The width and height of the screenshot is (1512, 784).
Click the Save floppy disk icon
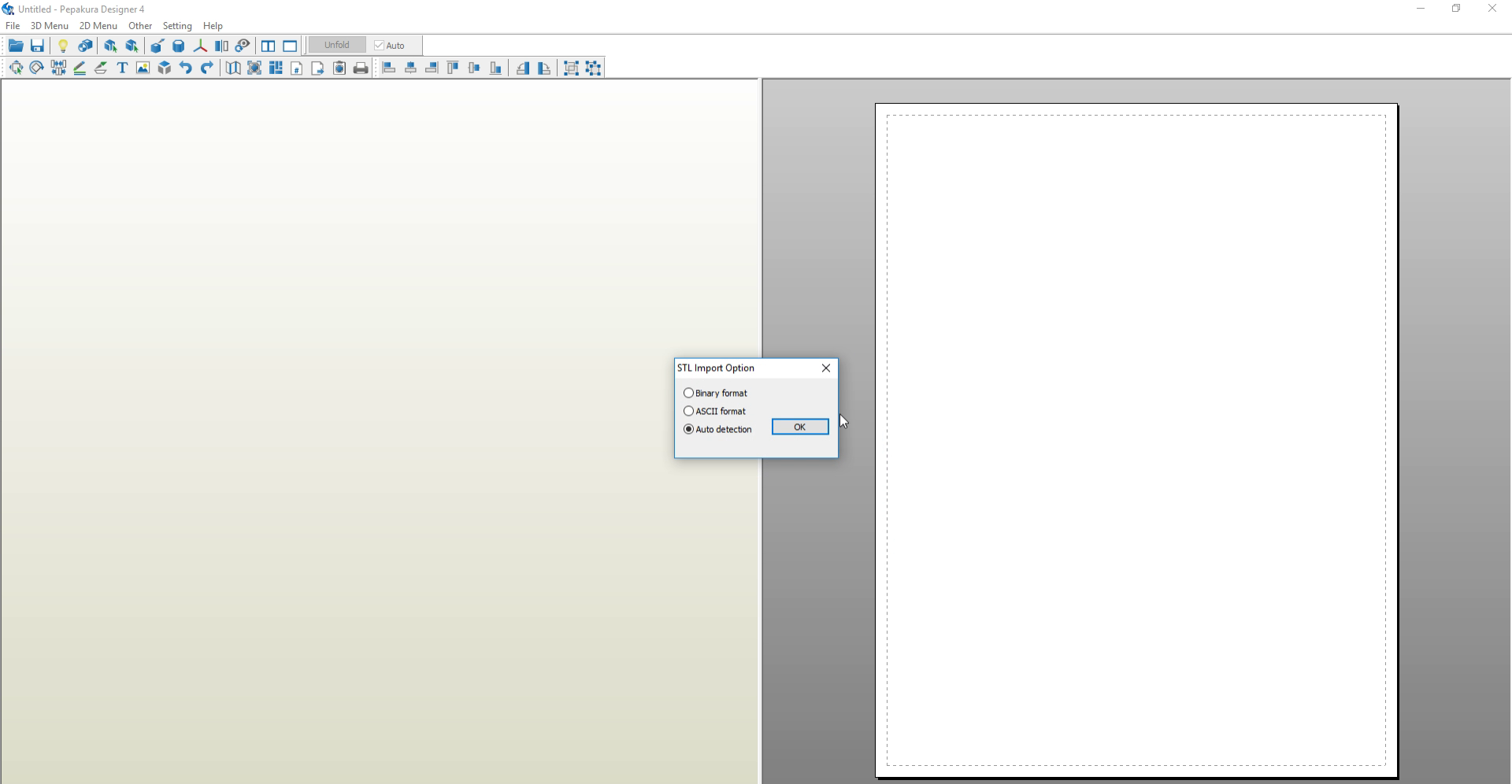tap(37, 46)
